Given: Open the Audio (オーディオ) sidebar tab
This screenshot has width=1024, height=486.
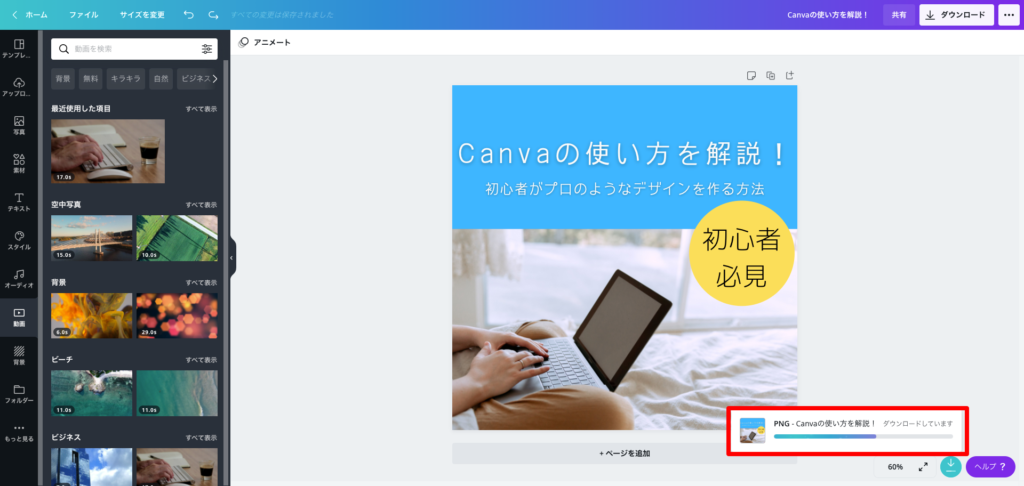Looking at the screenshot, I should (x=19, y=279).
